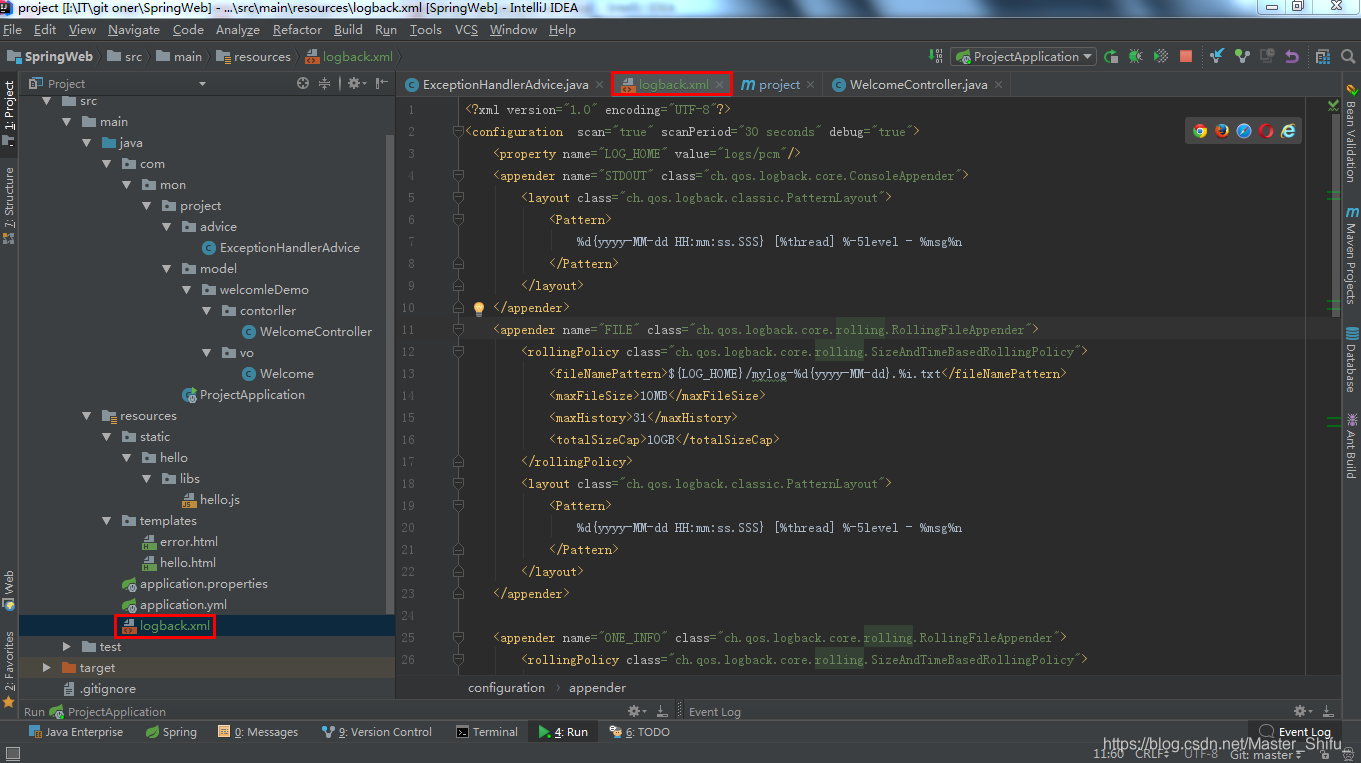Open the File menu
Screen dimensions: 1361x763
coord(12,30)
